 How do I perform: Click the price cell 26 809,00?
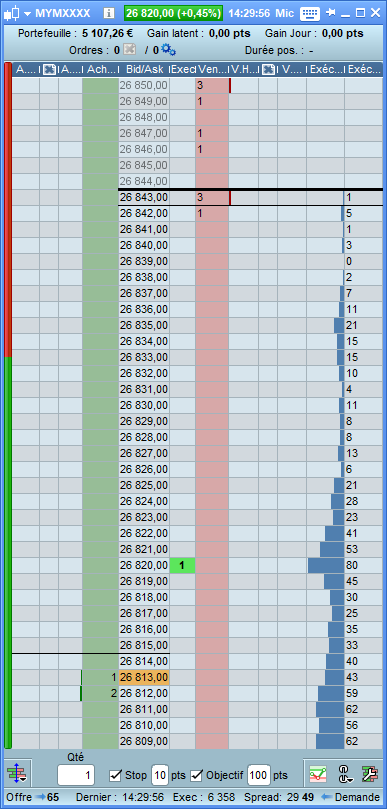(x=144, y=741)
